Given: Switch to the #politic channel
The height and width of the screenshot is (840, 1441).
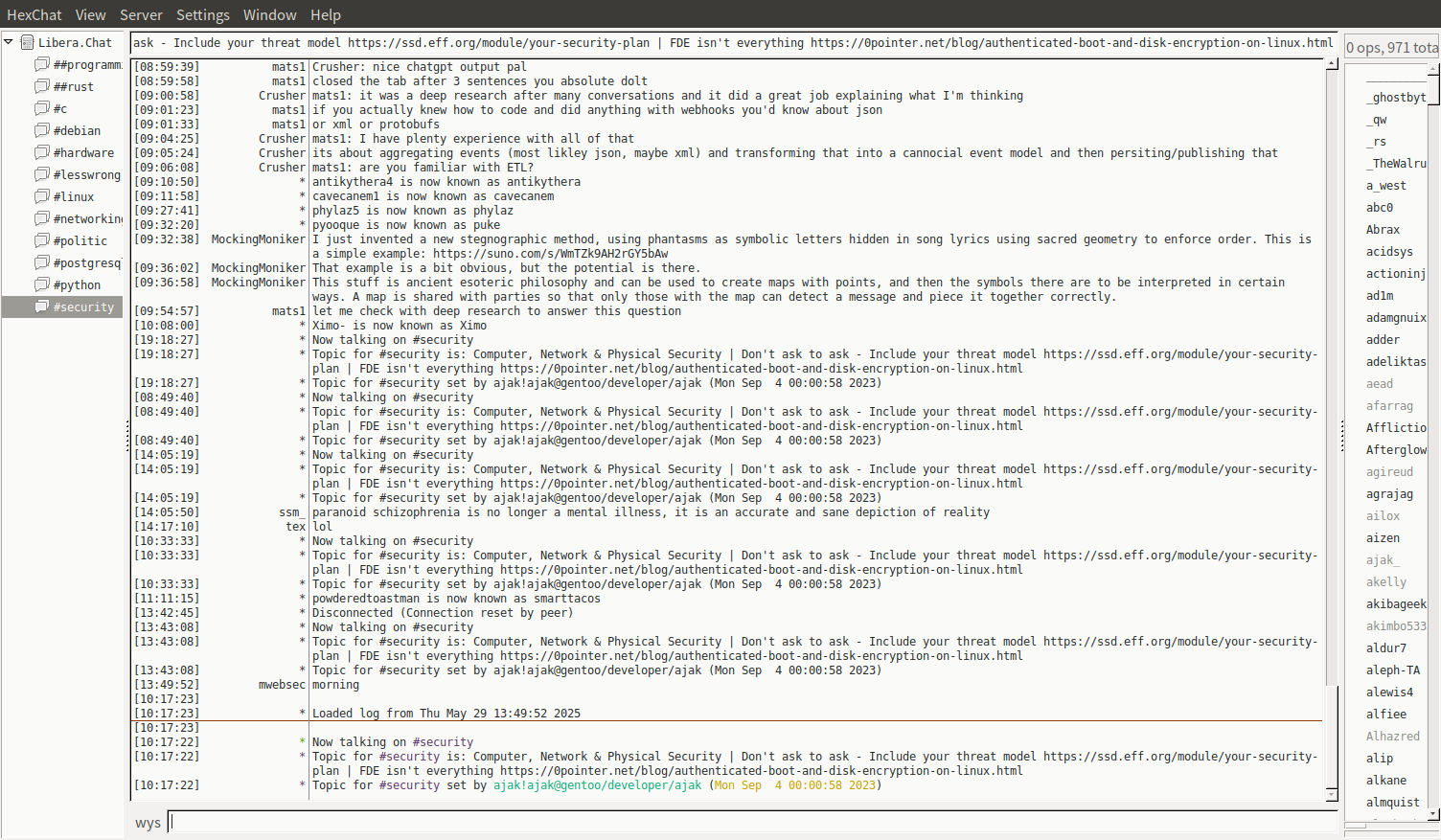Looking at the screenshot, I should 80,241.
